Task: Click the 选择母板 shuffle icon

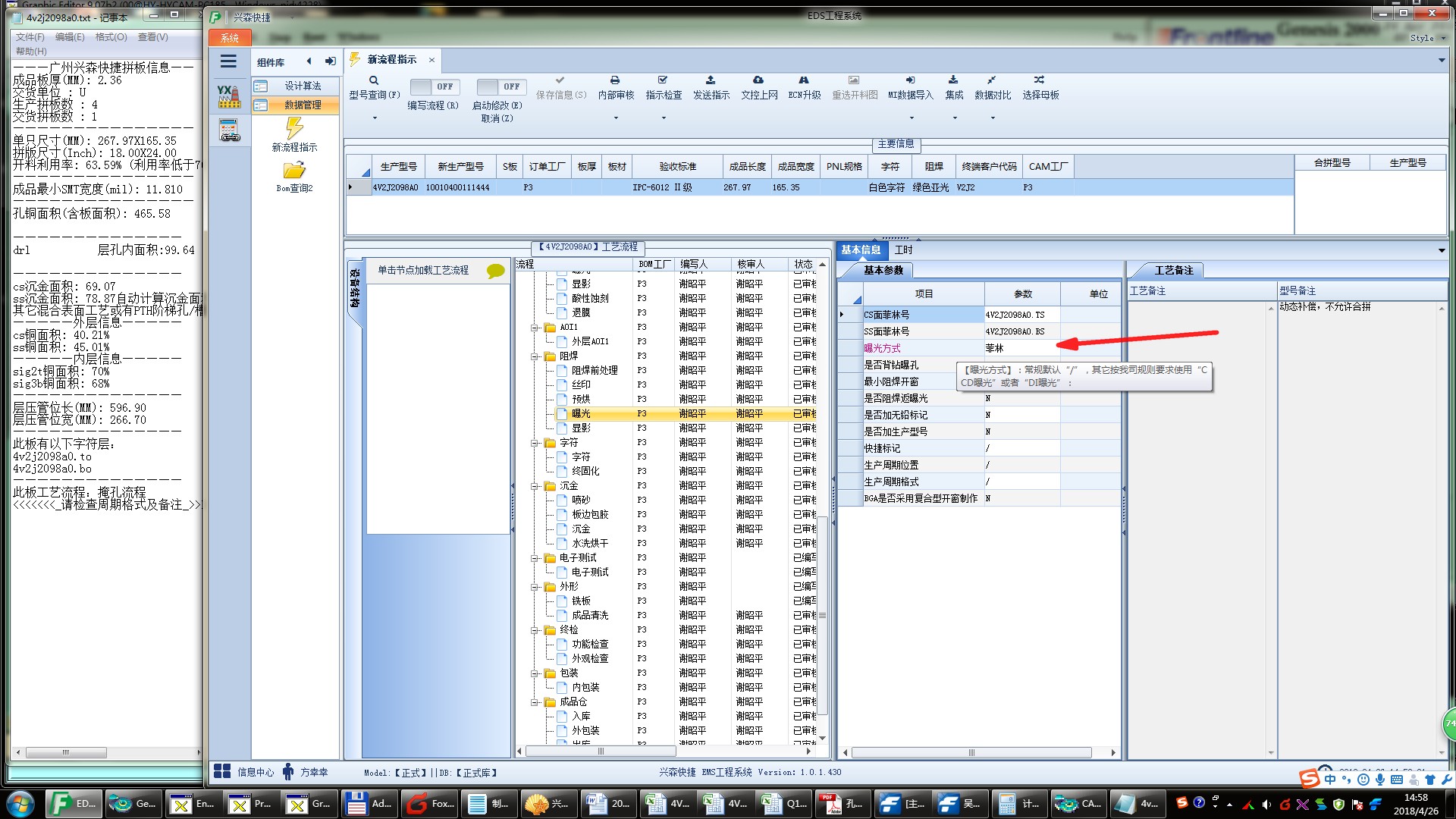Action: click(x=1040, y=80)
